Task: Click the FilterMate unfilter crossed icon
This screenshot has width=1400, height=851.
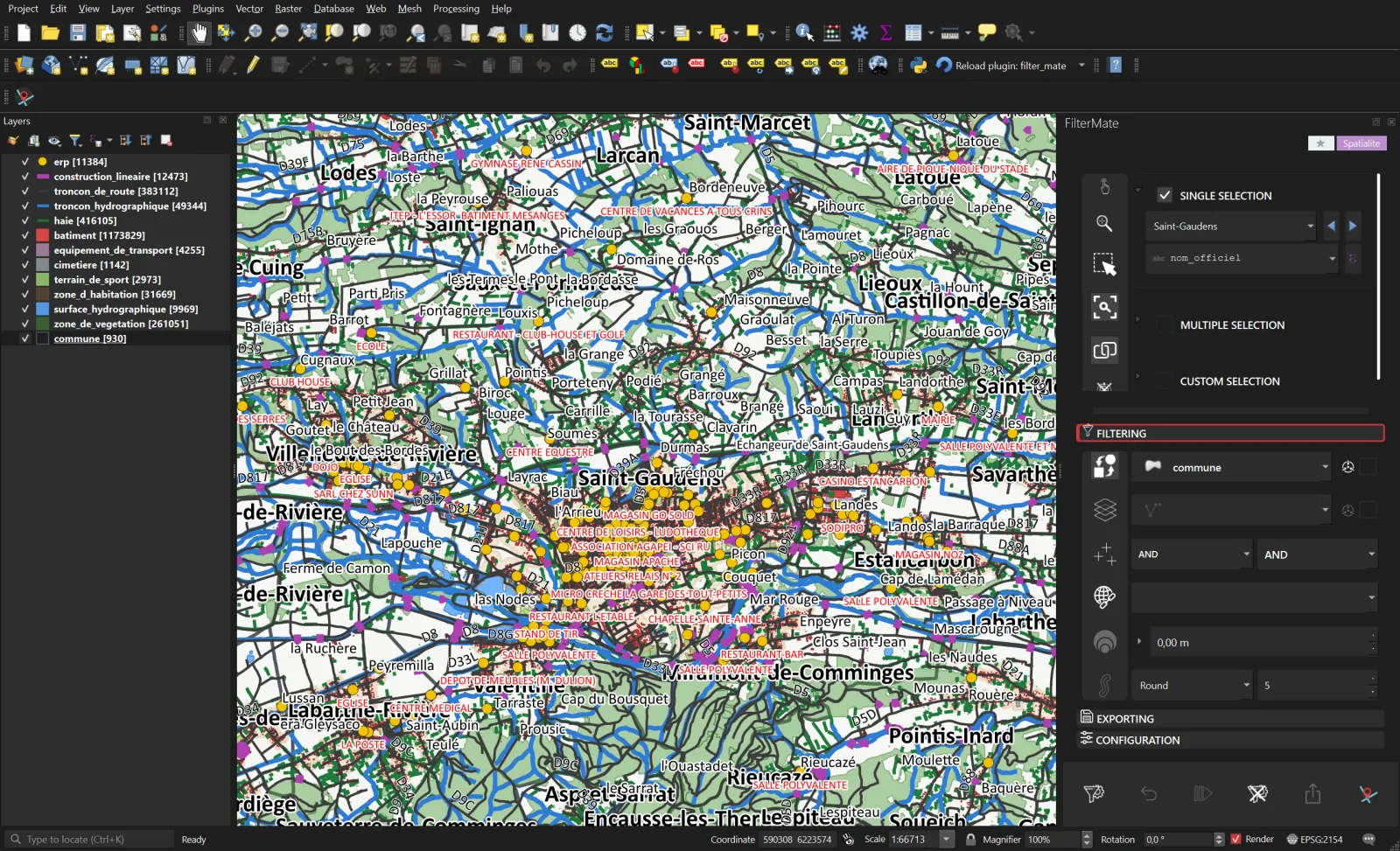Action: pyautogui.click(x=1257, y=794)
